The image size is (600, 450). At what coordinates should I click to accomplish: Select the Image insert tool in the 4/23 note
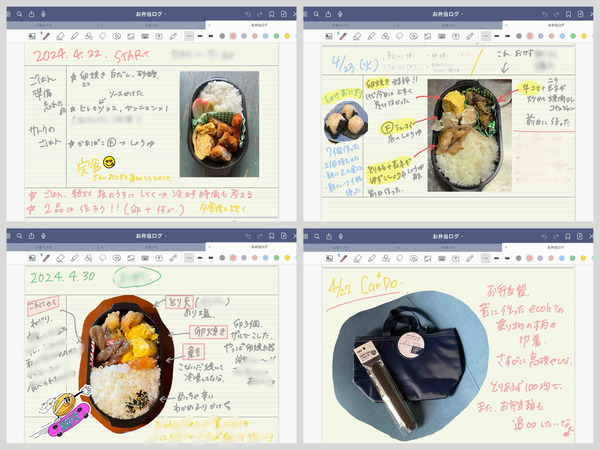(427, 36)
